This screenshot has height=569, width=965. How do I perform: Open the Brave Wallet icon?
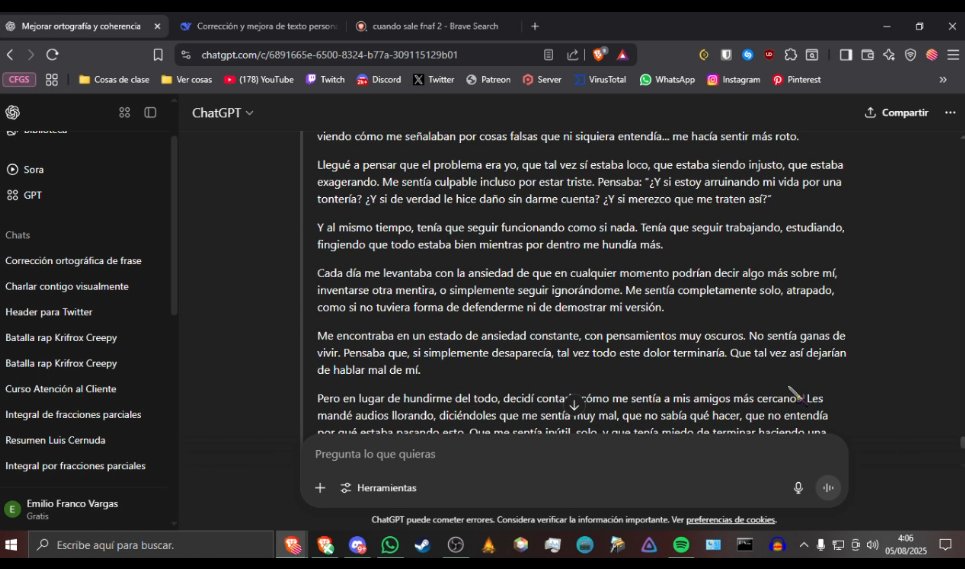(867, 55)
